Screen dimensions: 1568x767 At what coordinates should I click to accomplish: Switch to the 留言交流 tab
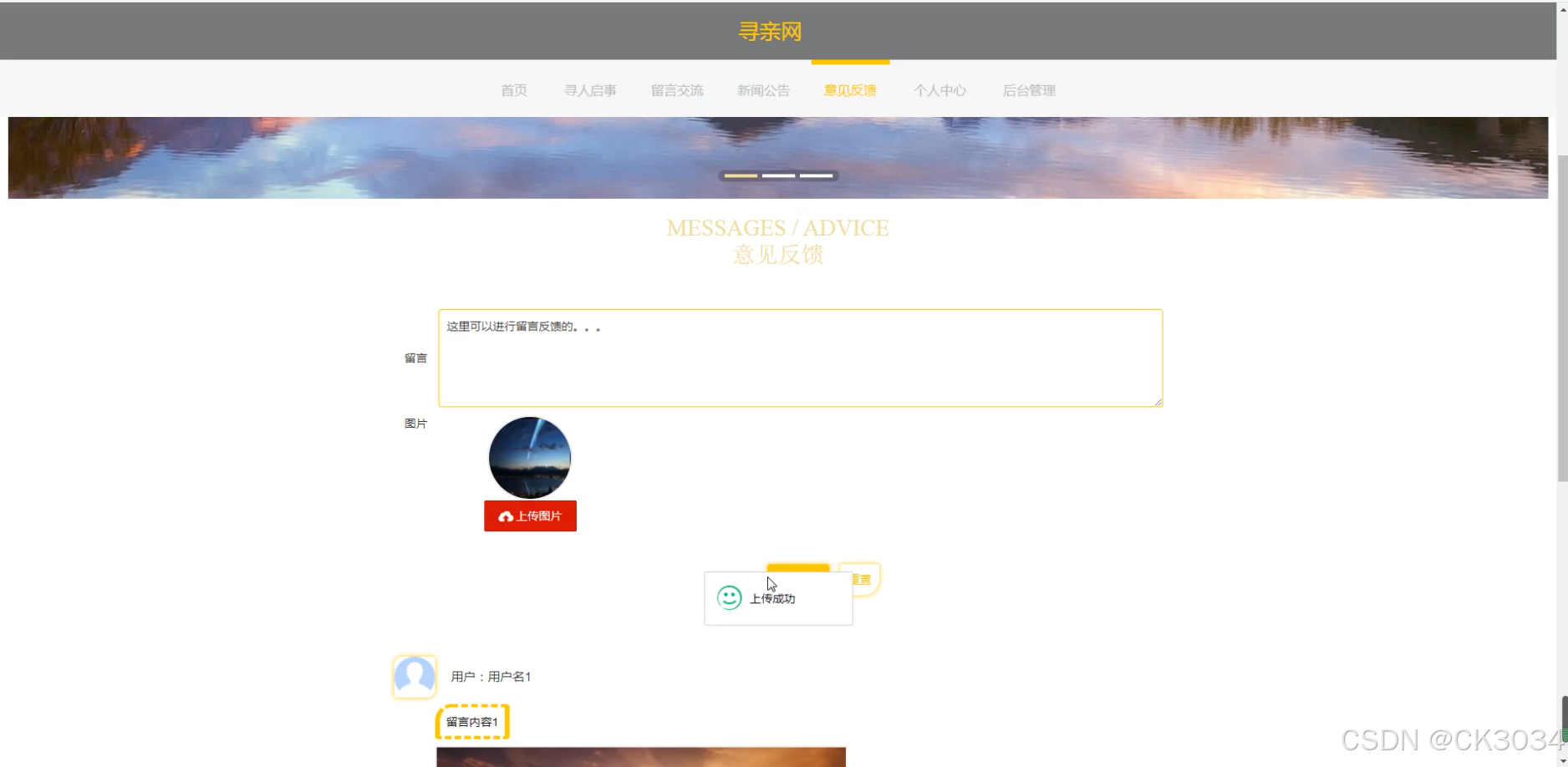(x=677, y=90)
